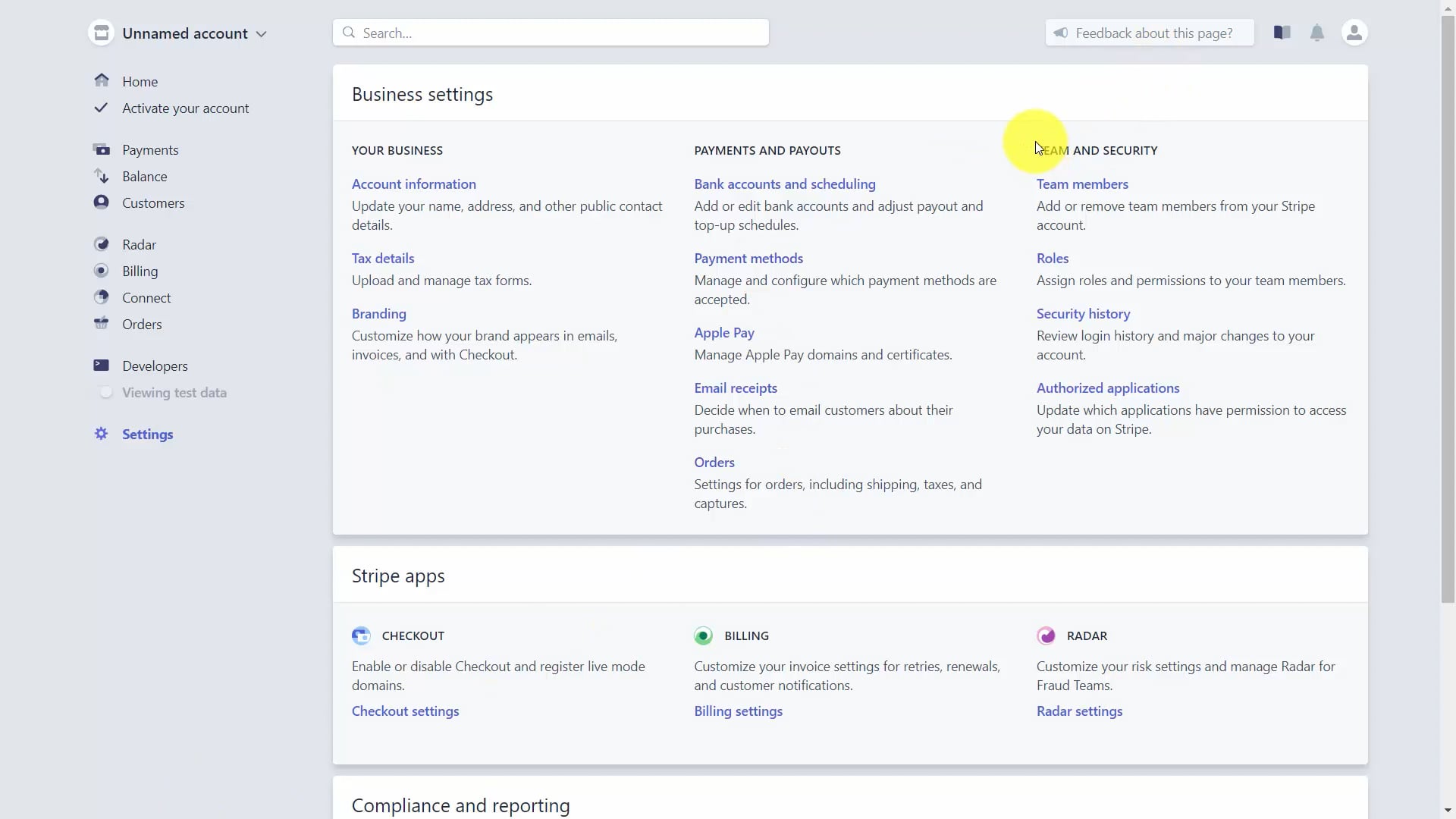Click the store icon beside Unnamed account
Viewport: 1456px width, 819px height.
(x=102, y=33)
